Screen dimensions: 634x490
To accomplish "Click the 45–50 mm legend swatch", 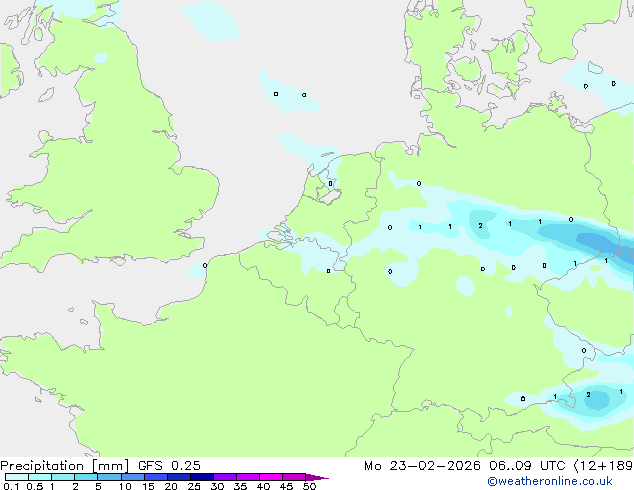I will pos(294,477).
